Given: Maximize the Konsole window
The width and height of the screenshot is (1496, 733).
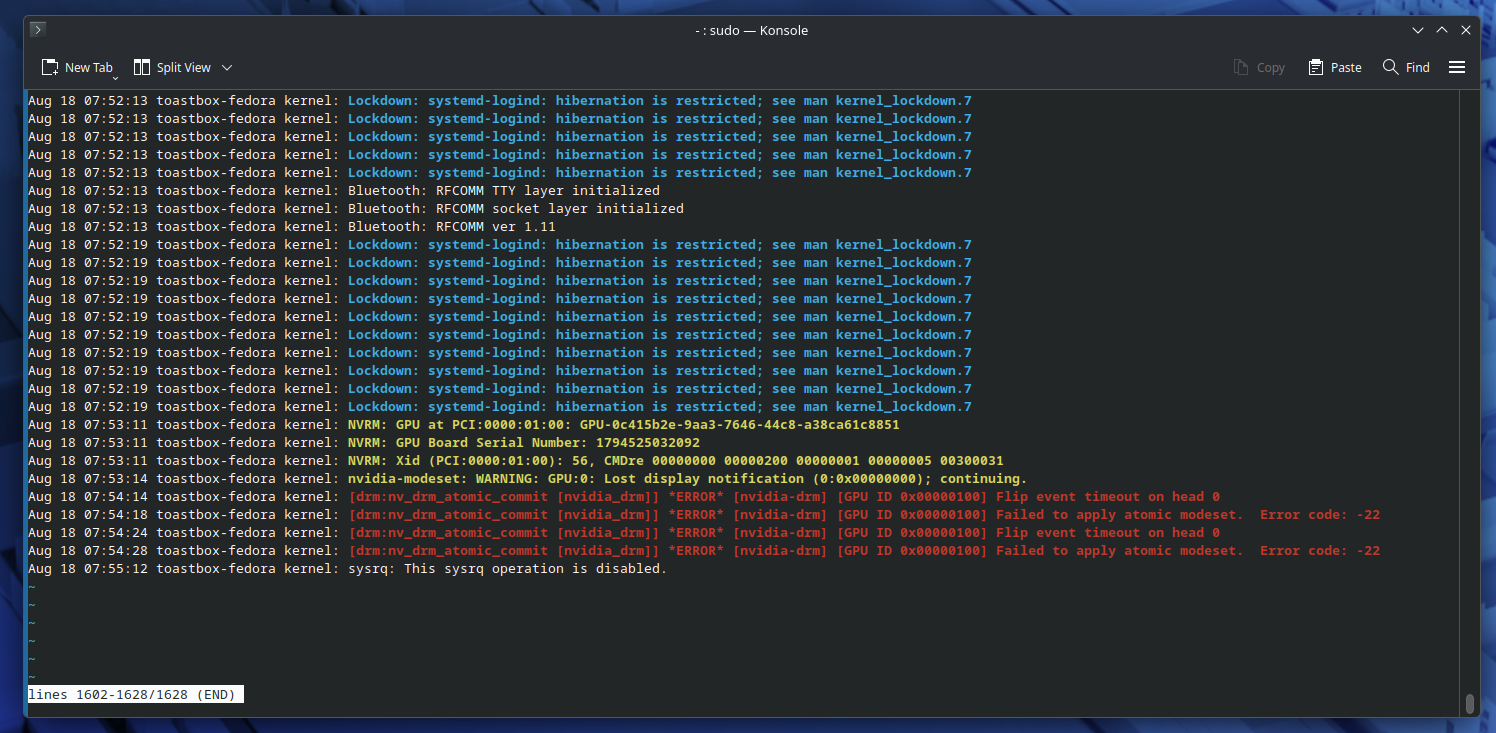Looking at the screenshot, I should coord(1442,30).
